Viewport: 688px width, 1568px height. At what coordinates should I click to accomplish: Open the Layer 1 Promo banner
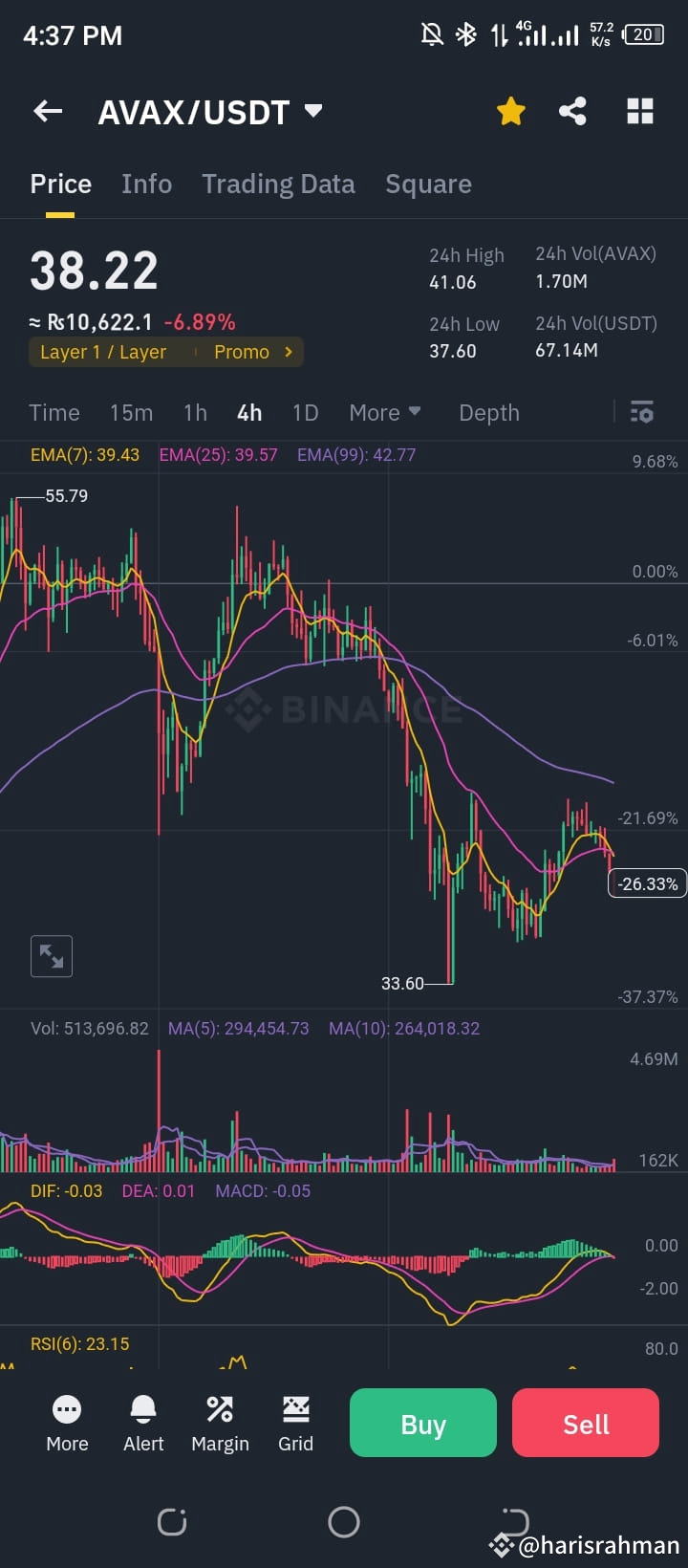click(165, 352)
